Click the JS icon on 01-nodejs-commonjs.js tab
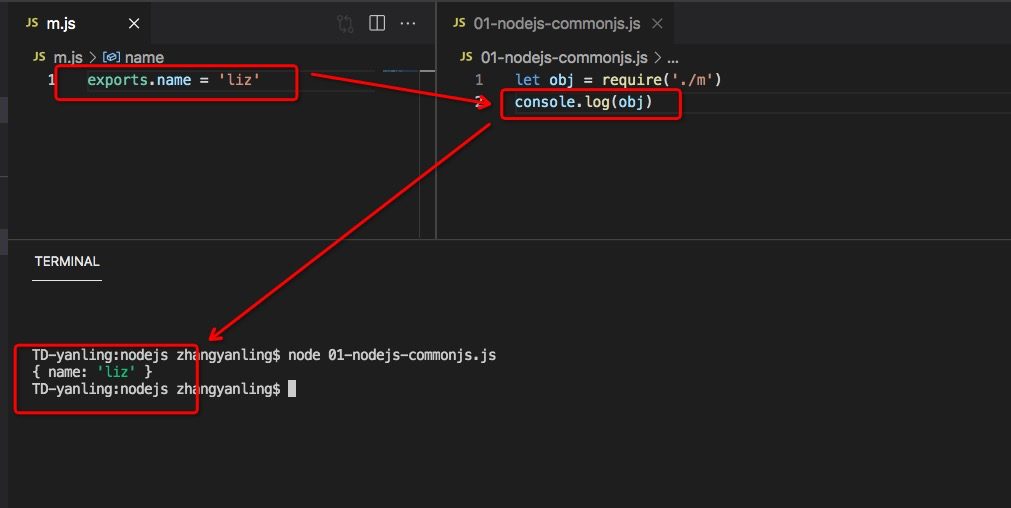 pos(459,23)
